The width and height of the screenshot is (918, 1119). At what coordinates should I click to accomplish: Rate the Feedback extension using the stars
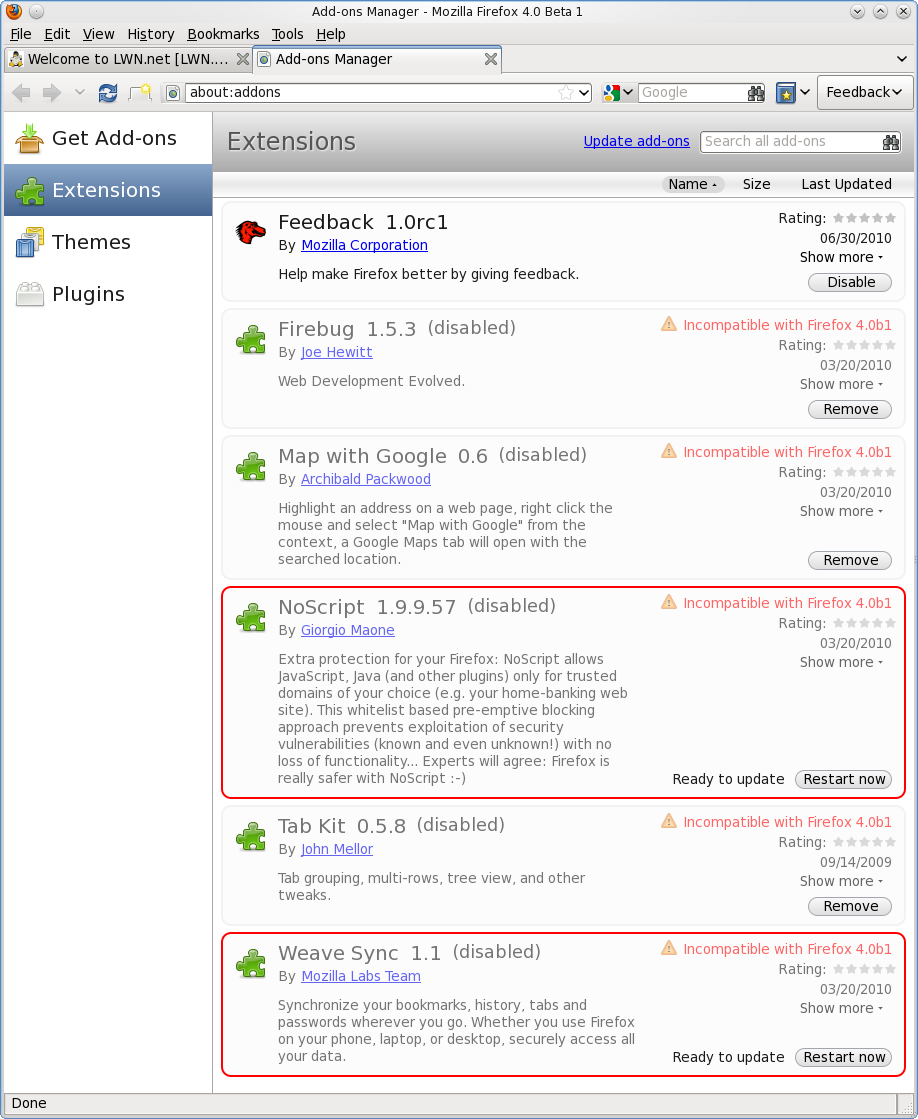864,218
